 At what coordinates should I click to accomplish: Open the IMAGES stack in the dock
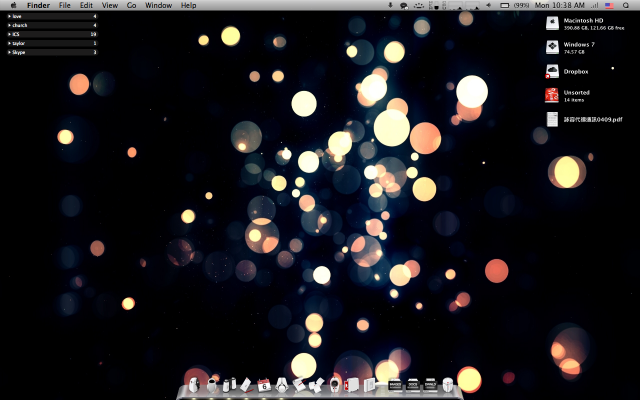(395, 385)
